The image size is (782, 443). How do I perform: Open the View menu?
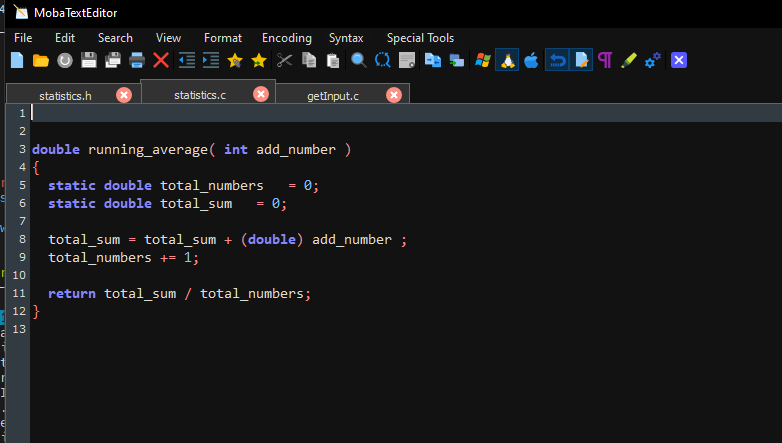[168, 38]
